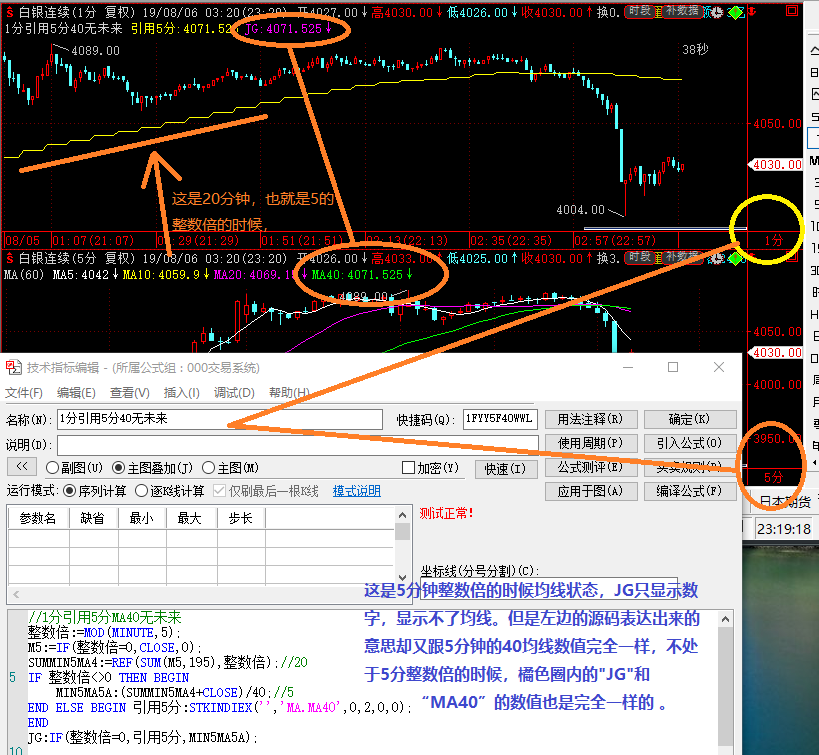Collapse the panel with the << button

point(21,467)
